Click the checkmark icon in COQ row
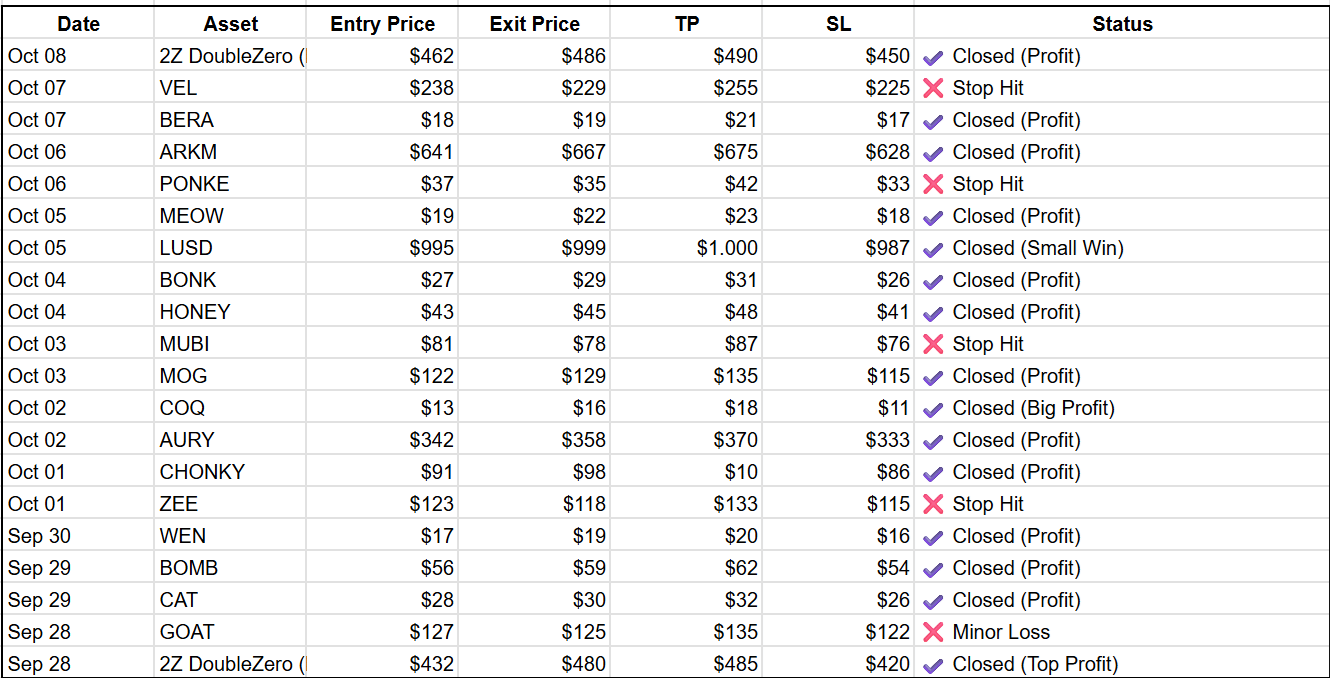1334x684 pixels. point(933,409)
